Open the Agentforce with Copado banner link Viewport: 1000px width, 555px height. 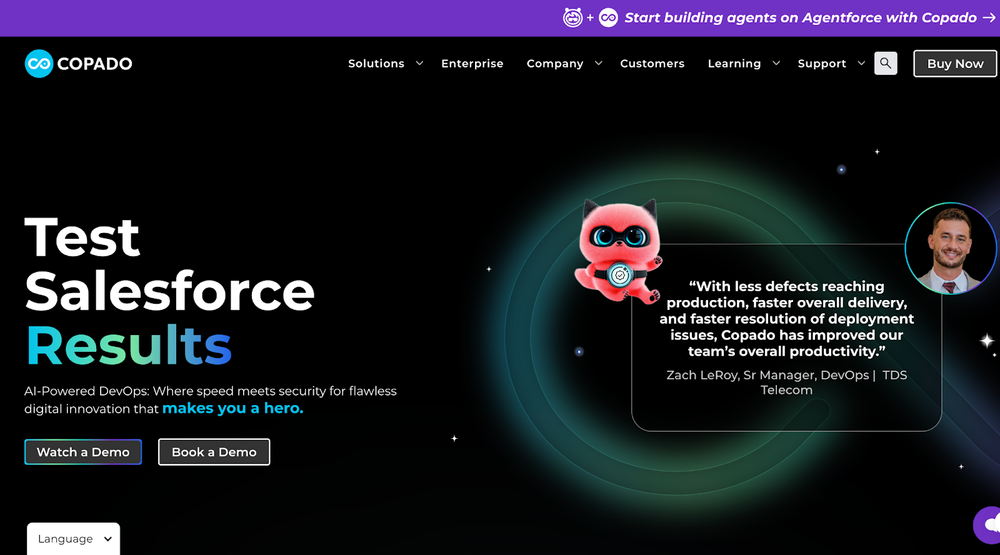coord(800,18)
